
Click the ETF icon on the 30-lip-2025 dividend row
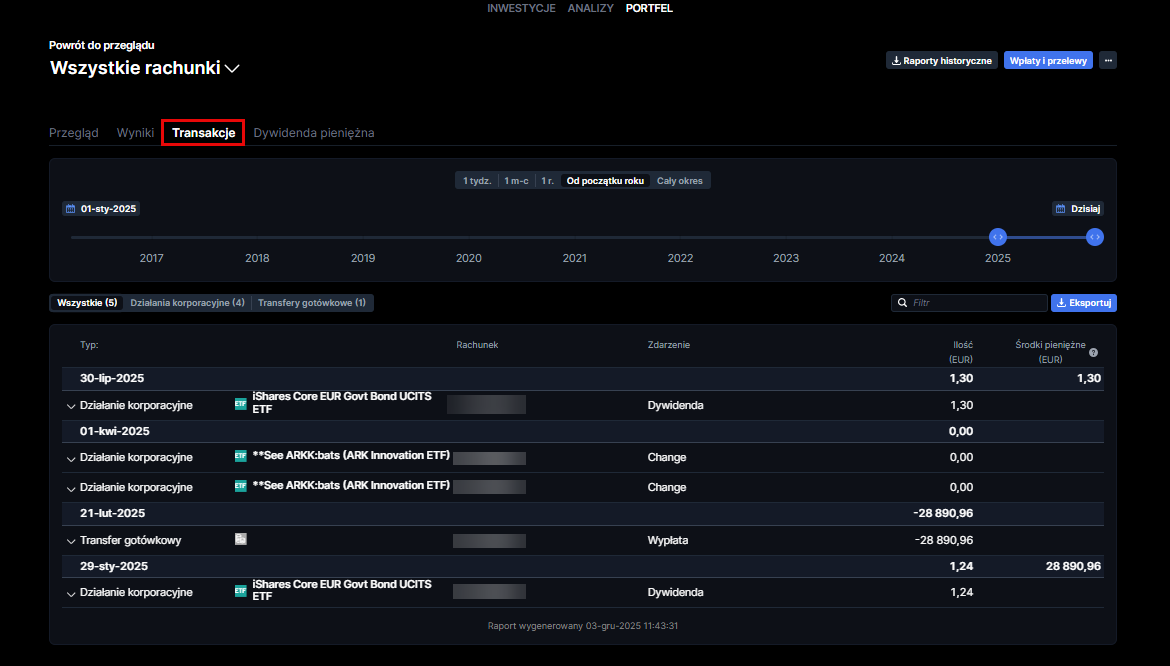[240, 404]
